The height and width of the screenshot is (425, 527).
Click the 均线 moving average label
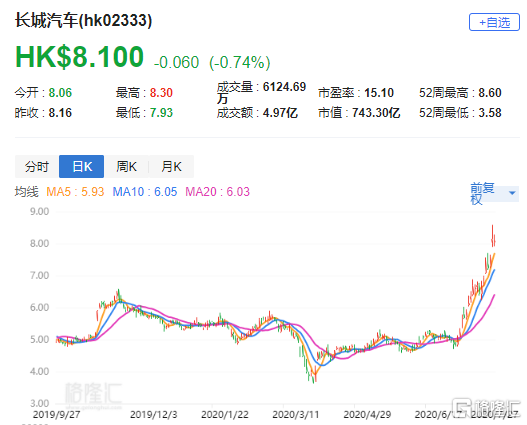pos(27,192)
